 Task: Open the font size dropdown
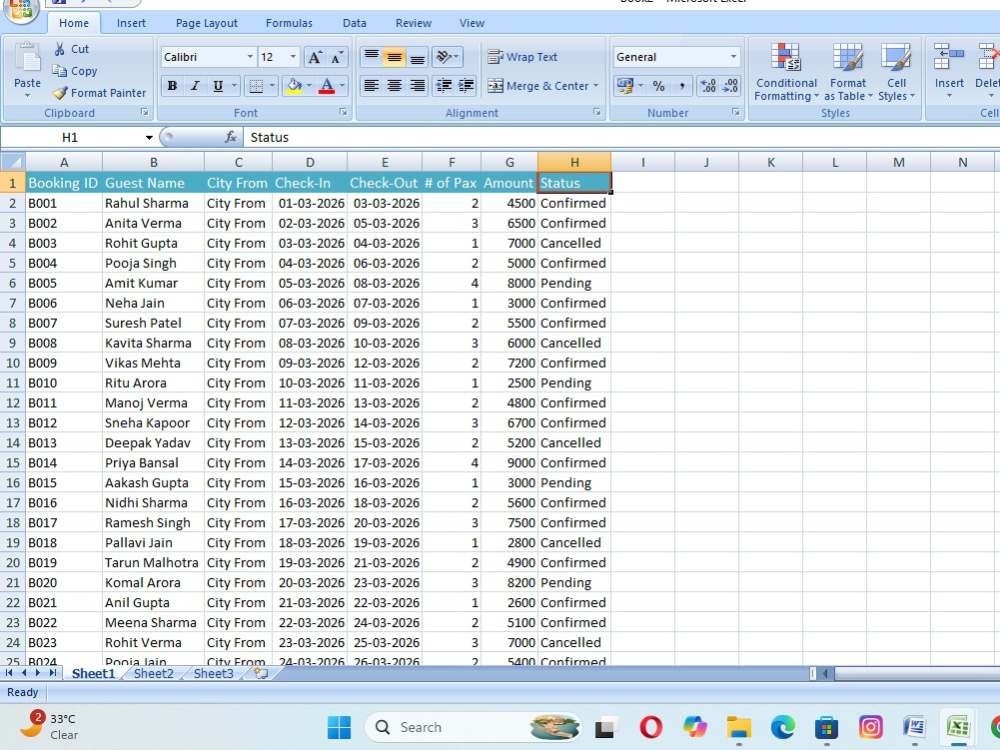click(293, 57)
